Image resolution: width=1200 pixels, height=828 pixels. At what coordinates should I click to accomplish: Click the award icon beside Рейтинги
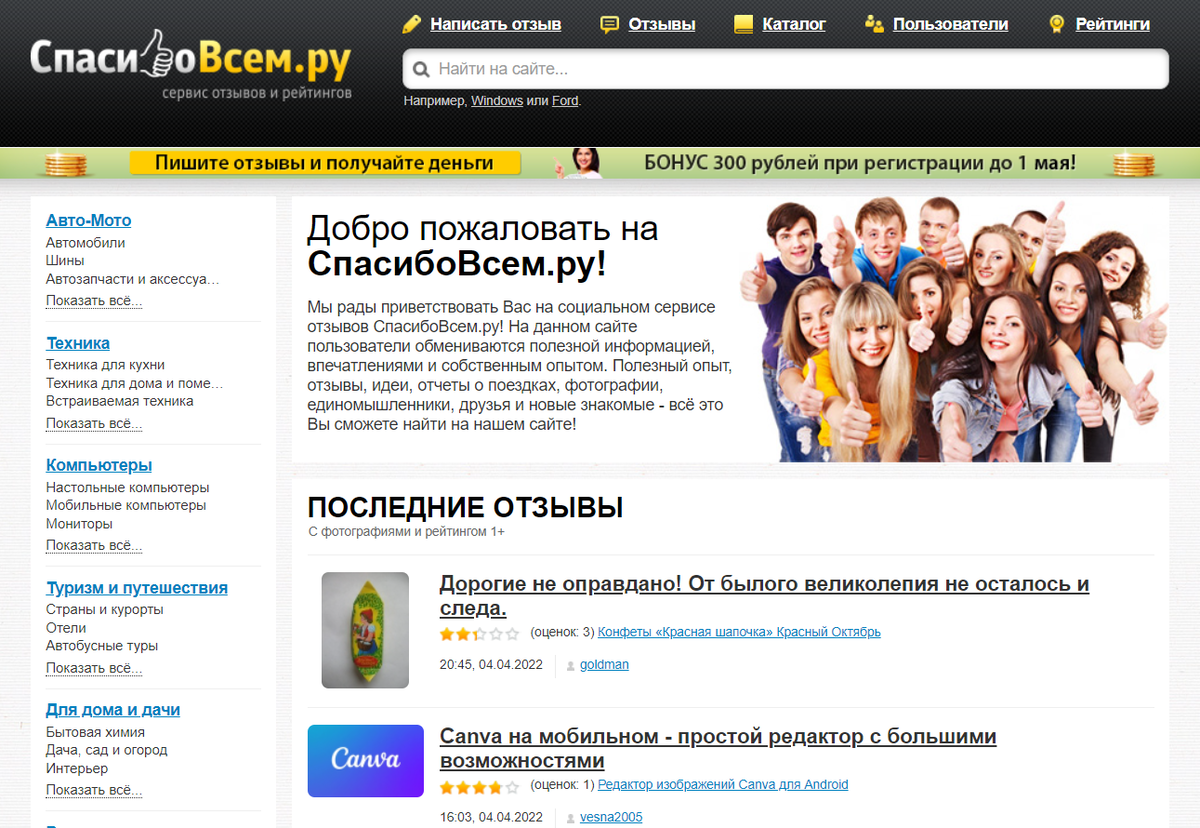(x=1057, y=24)
